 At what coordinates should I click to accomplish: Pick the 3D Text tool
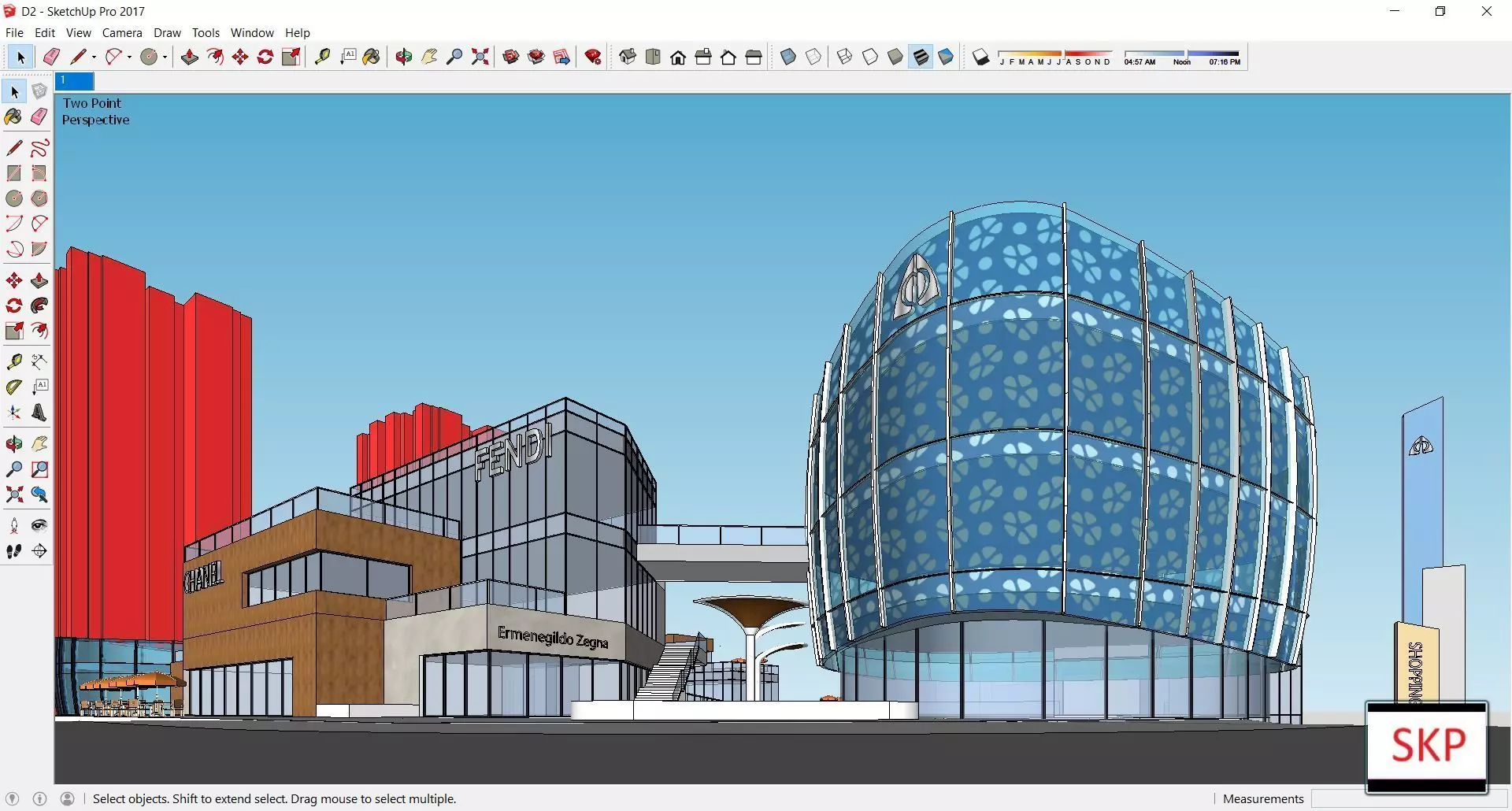[39, 413]
